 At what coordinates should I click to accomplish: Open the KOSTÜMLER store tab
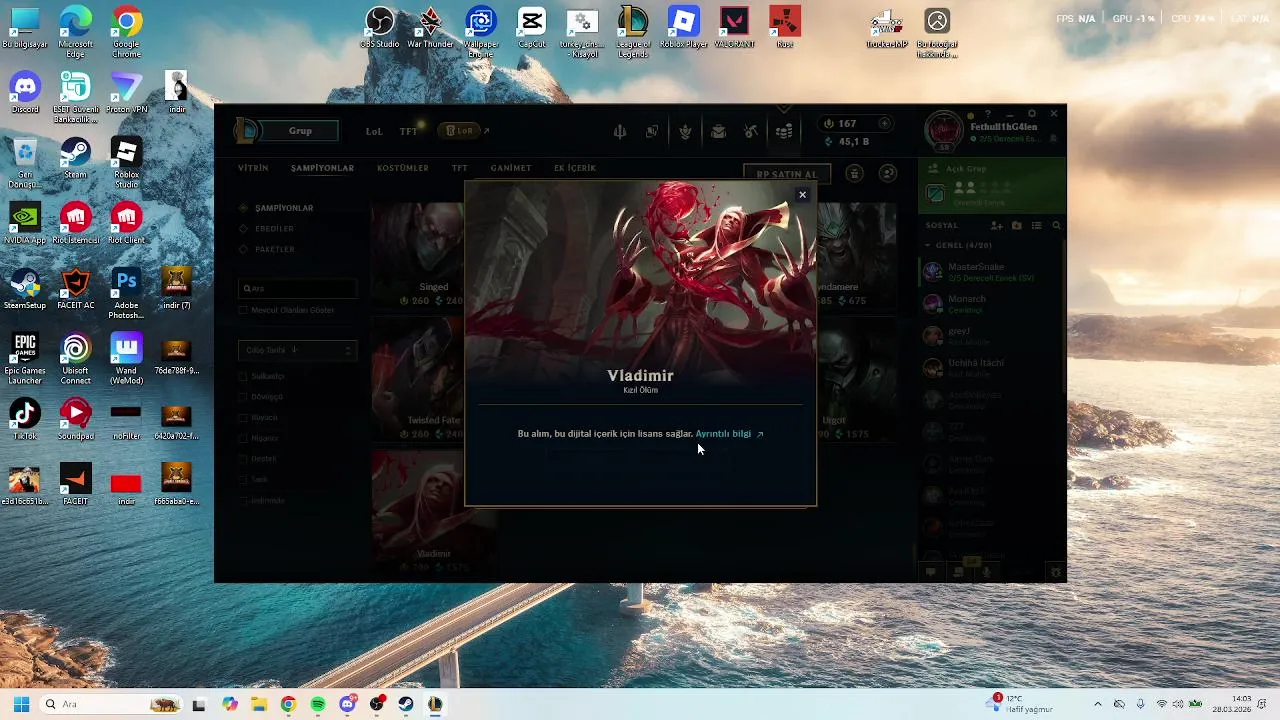pyautogui.click(x=403, y=168)
